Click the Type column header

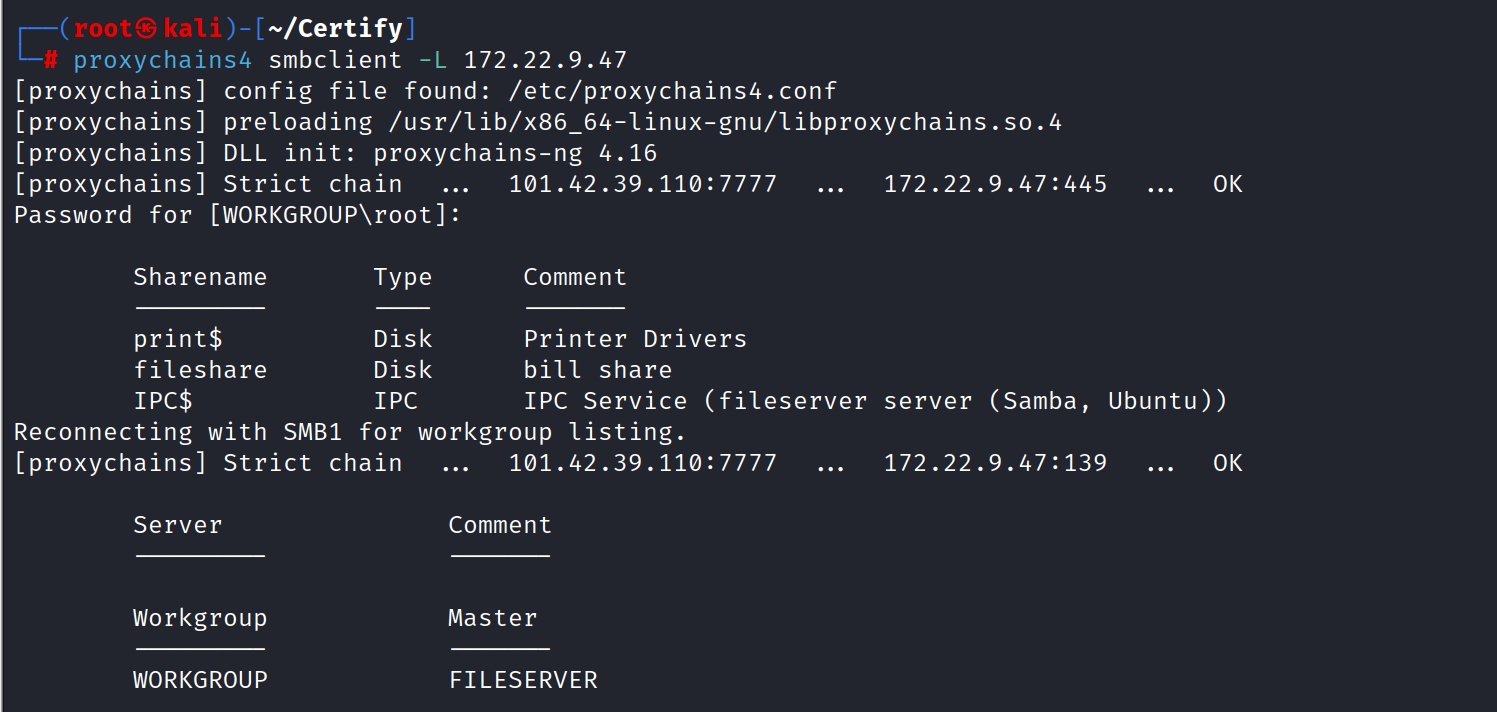(403, 277)
